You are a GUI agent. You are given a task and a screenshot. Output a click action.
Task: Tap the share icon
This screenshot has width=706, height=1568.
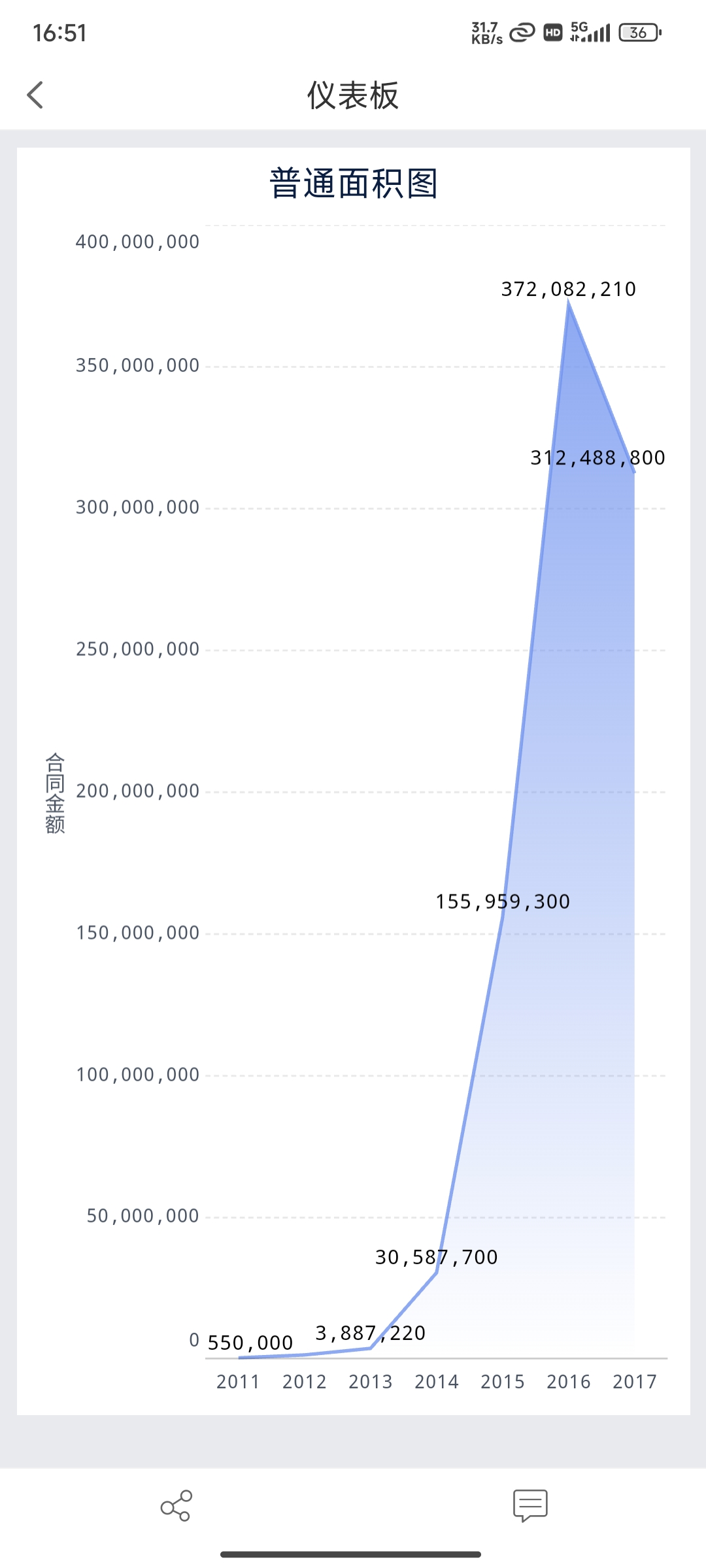click(176, 1505)
